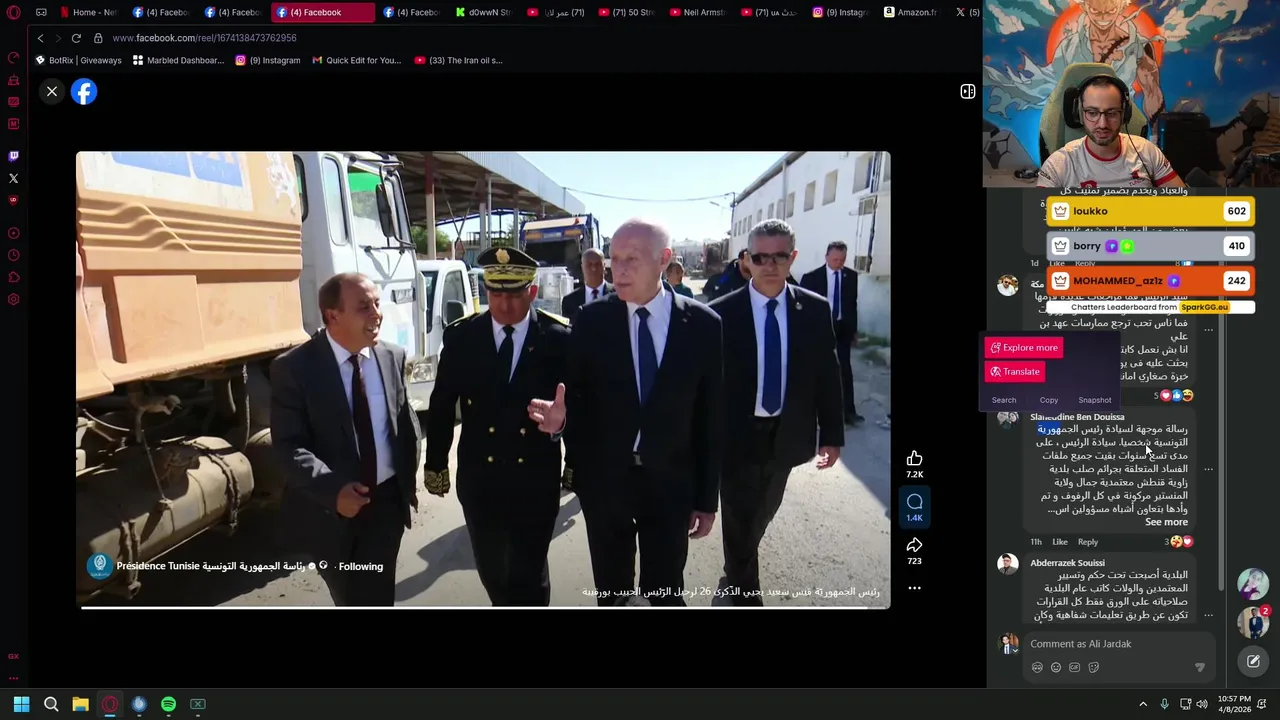Open the BotRix | Giveaways bookmark

tap(79, 60)
